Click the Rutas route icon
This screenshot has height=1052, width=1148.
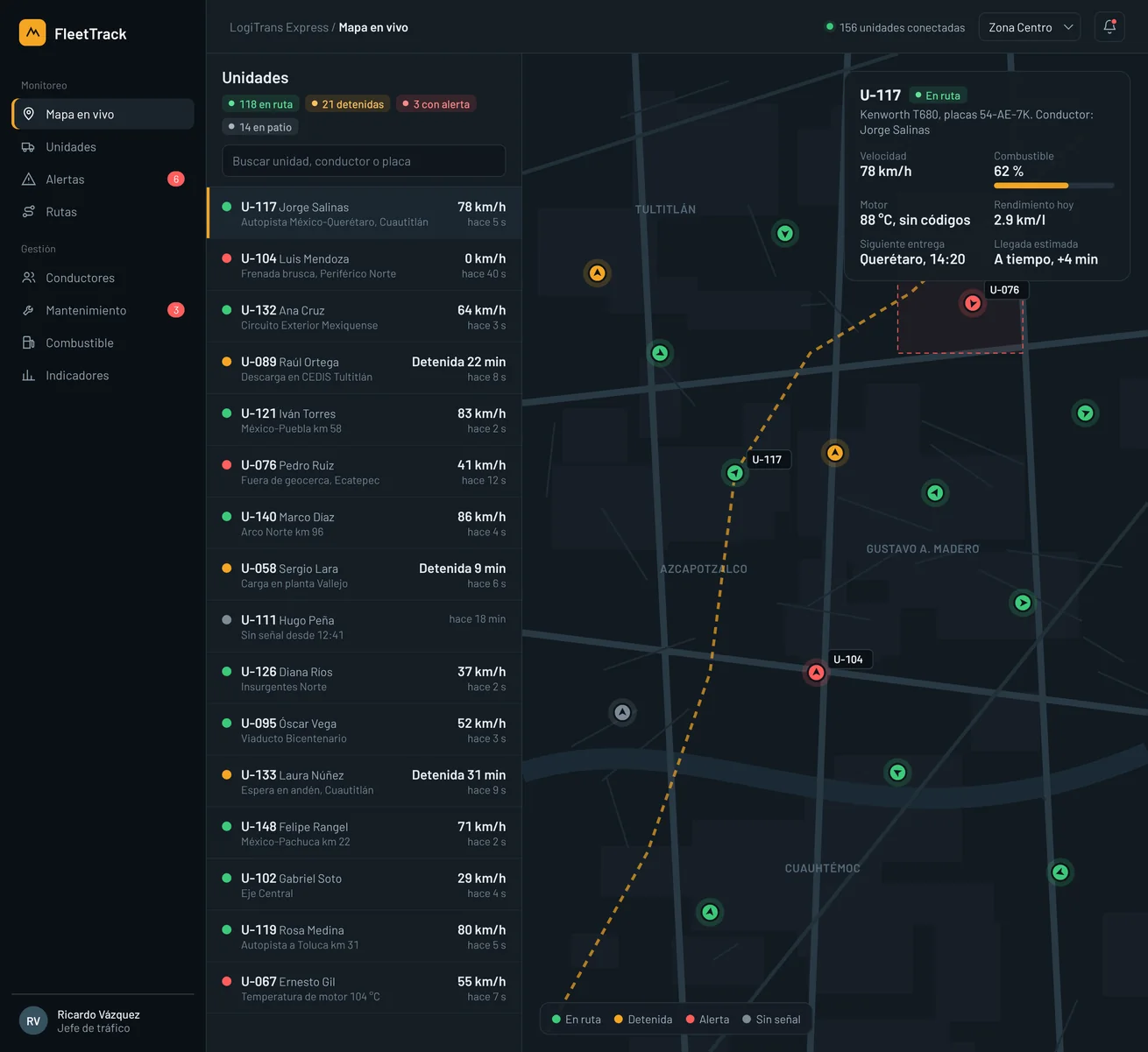(29, 212)
